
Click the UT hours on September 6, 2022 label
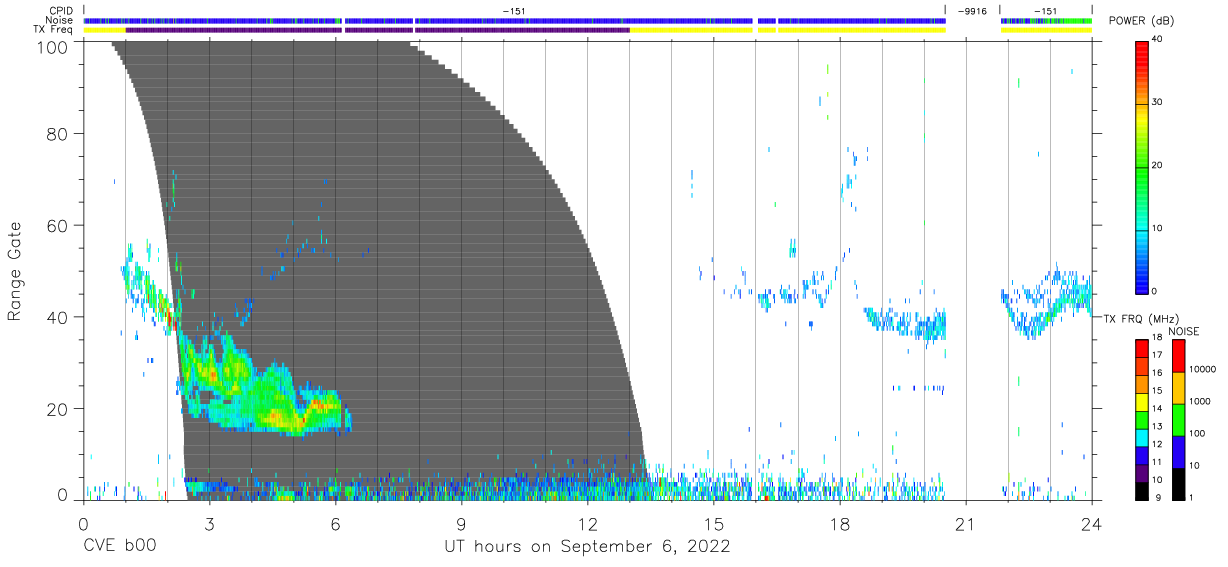(587, 547)
